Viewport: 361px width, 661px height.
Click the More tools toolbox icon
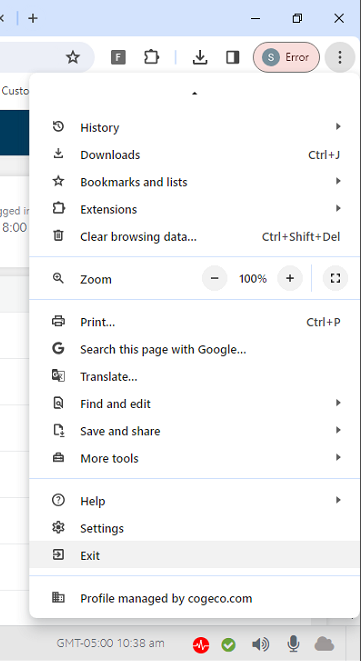(x=58, y=457)
